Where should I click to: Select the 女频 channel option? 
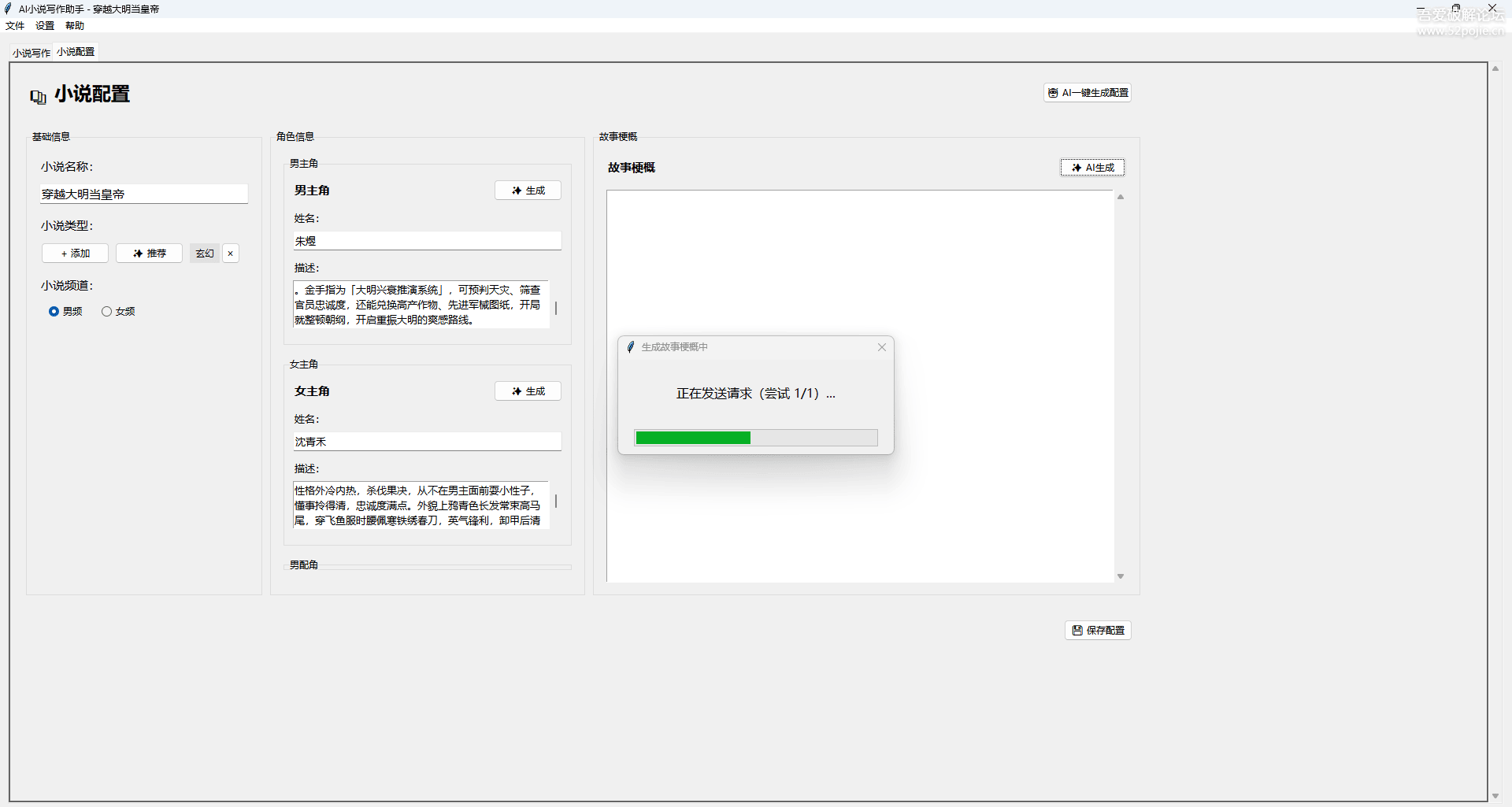pos(107,312)
